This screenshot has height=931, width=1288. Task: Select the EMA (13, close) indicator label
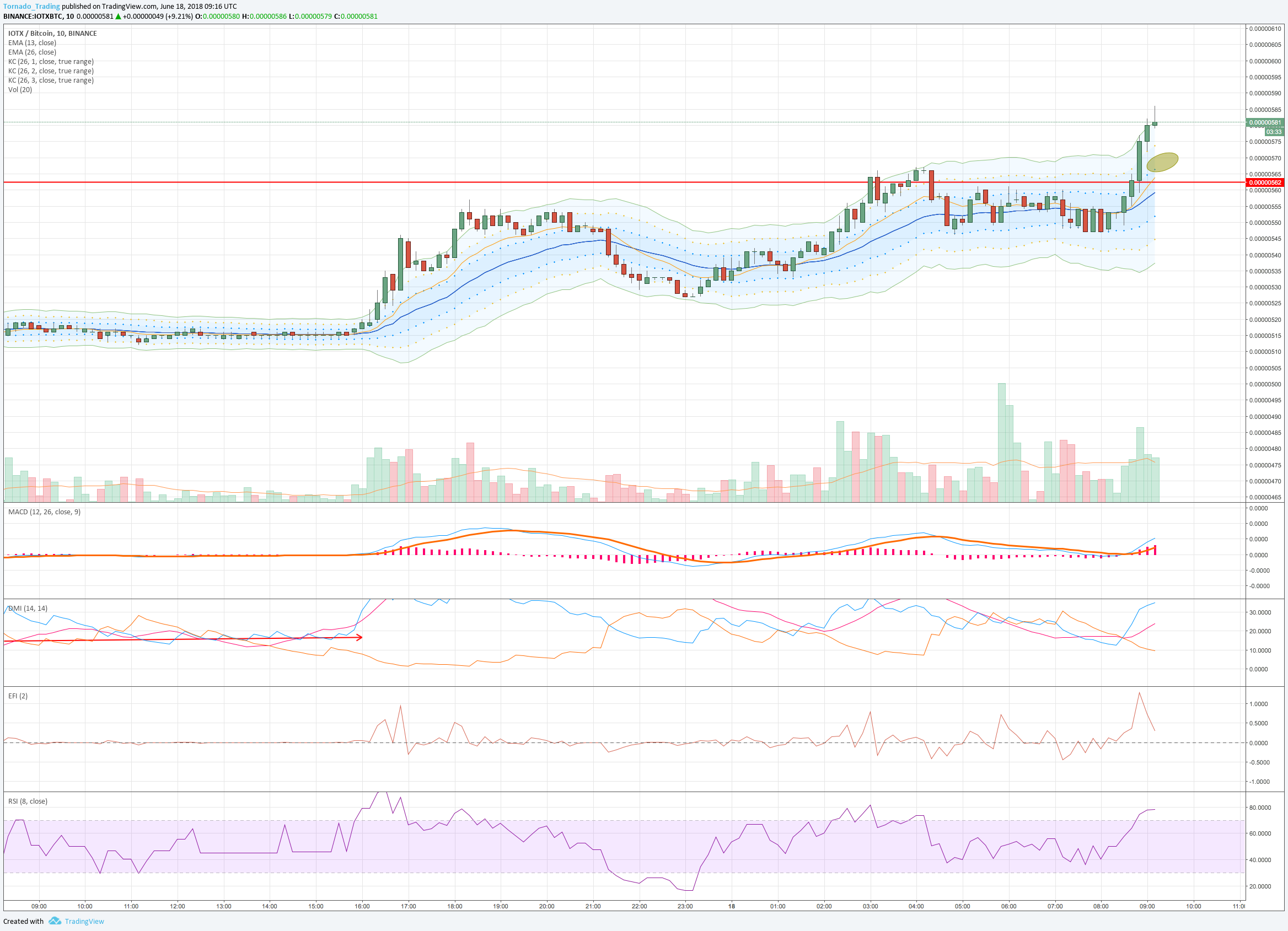click(x=32, y=42)
